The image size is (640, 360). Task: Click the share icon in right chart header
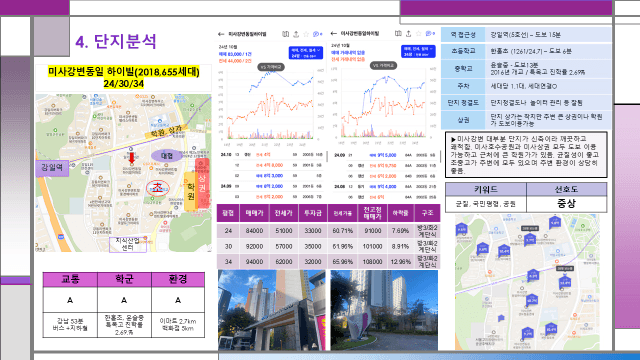pos(409,33)
